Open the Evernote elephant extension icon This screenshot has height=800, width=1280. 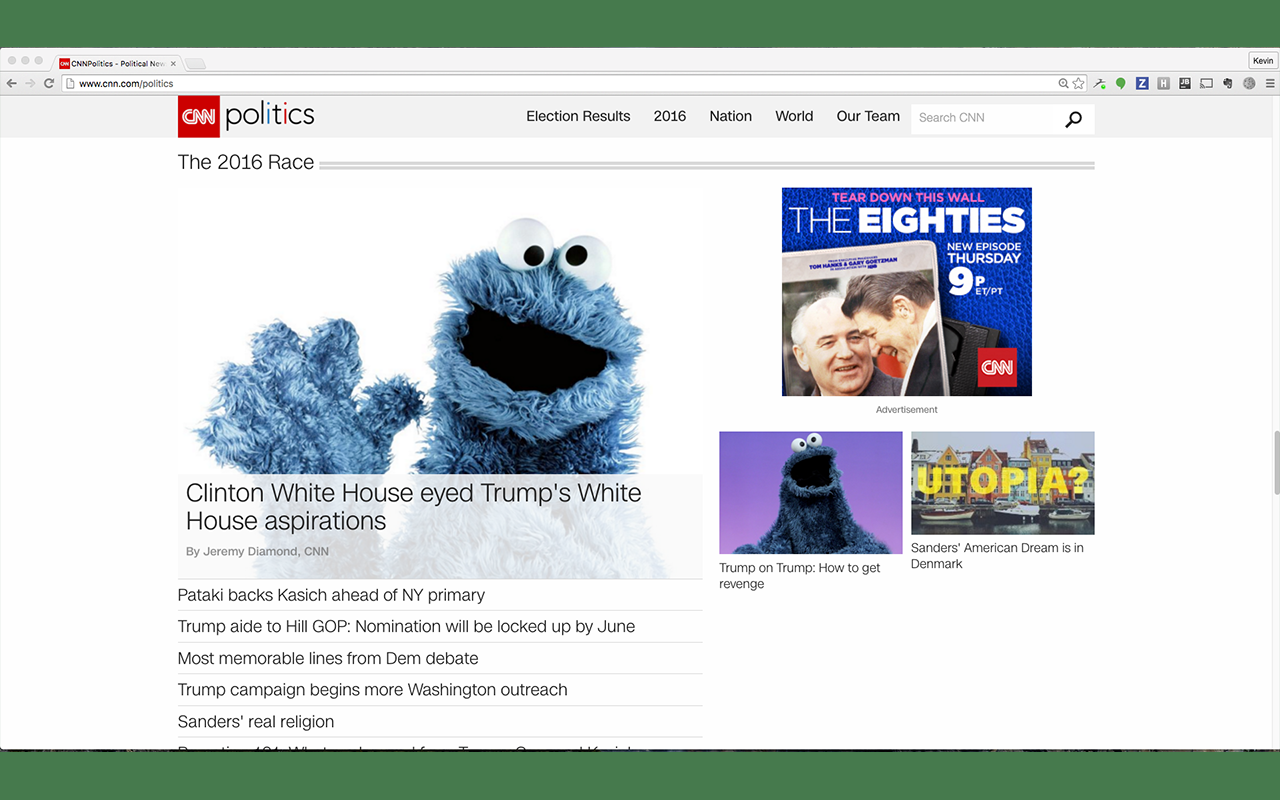click(x=1227, y=84)
